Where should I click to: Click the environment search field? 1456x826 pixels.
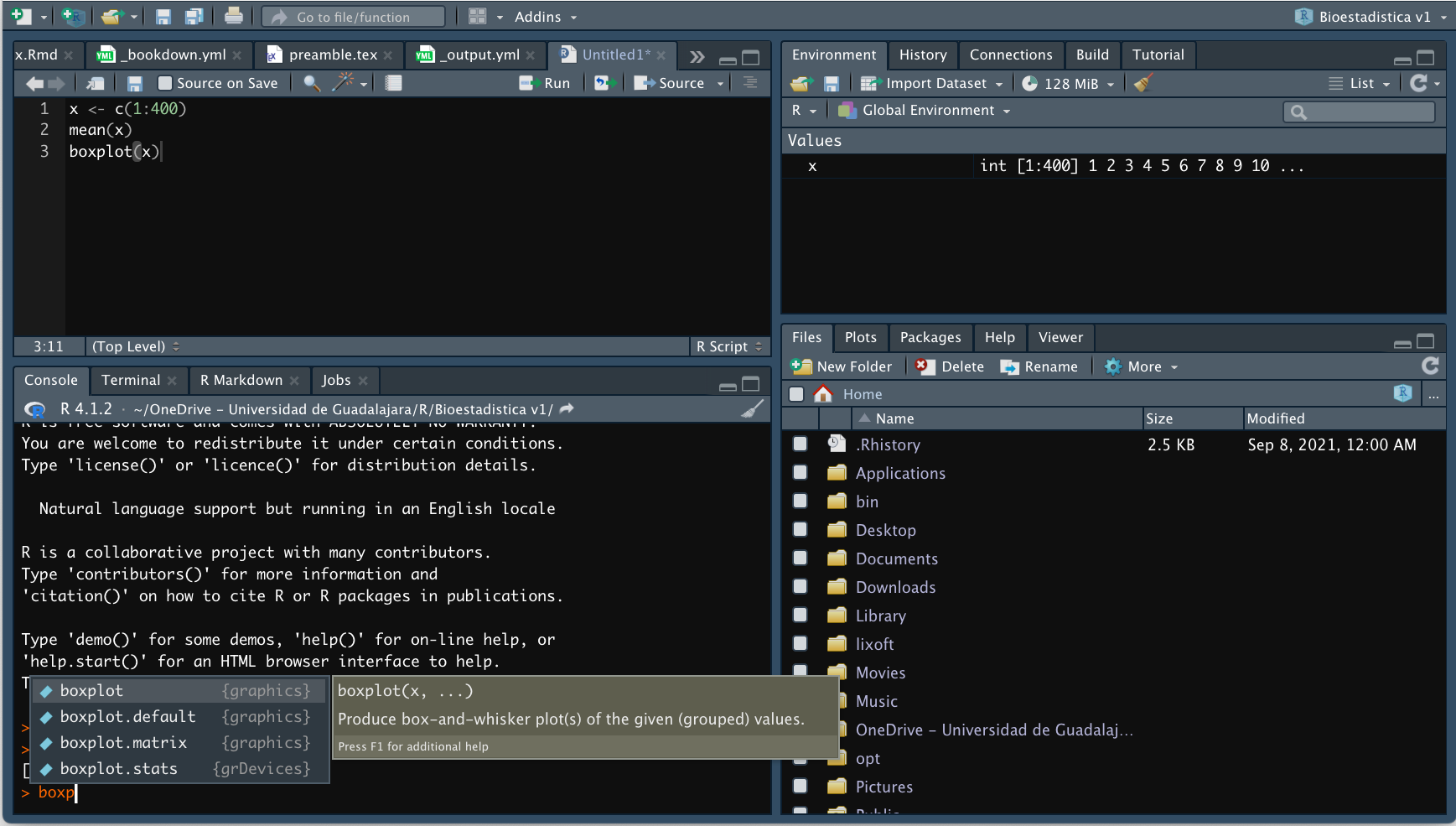pos(1366,112)
